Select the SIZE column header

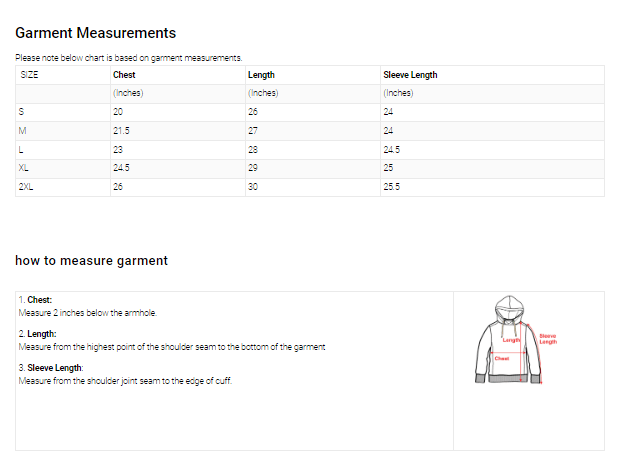(29, 75)
